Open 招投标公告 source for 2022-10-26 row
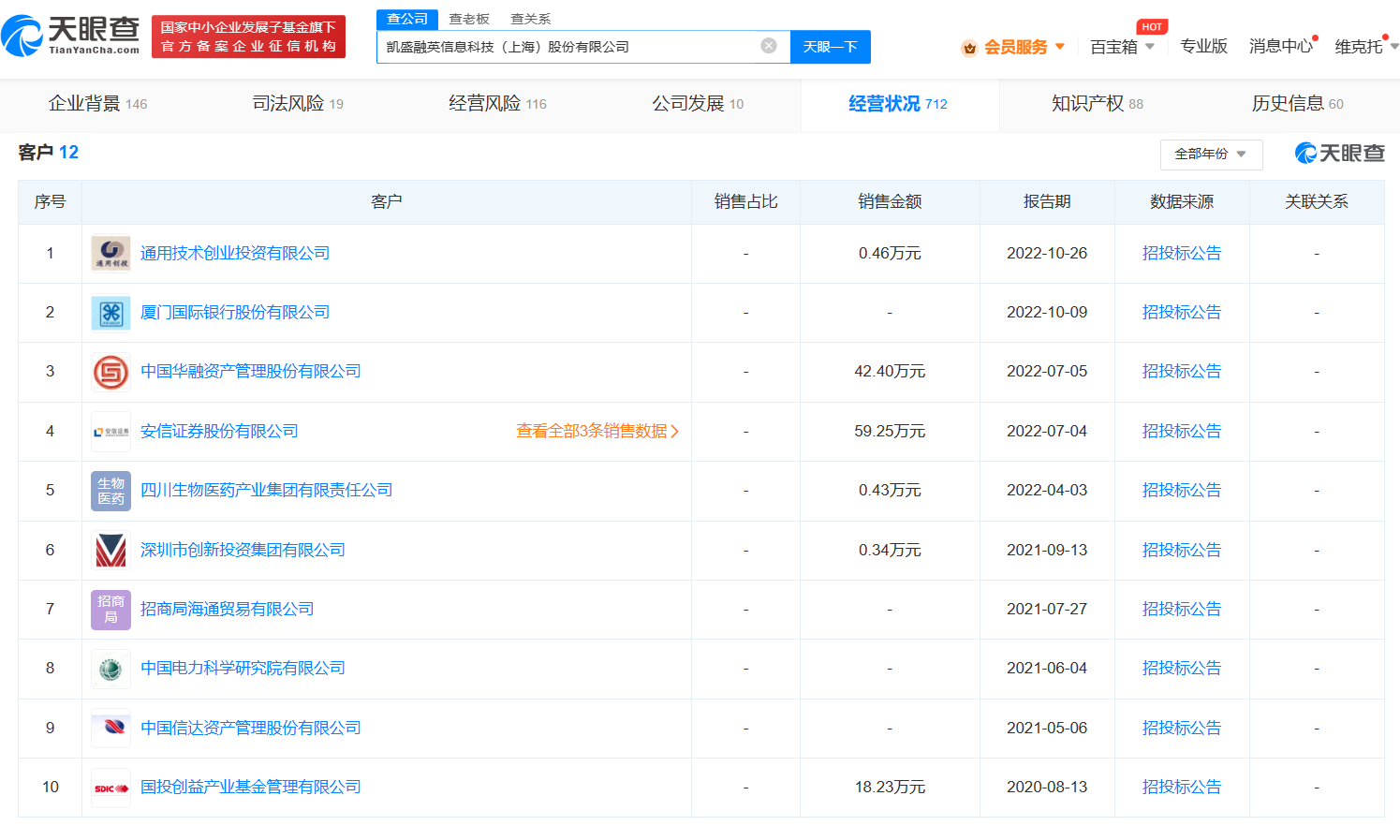Viewport: 1400px width, 840px height. coord(1182,253)
